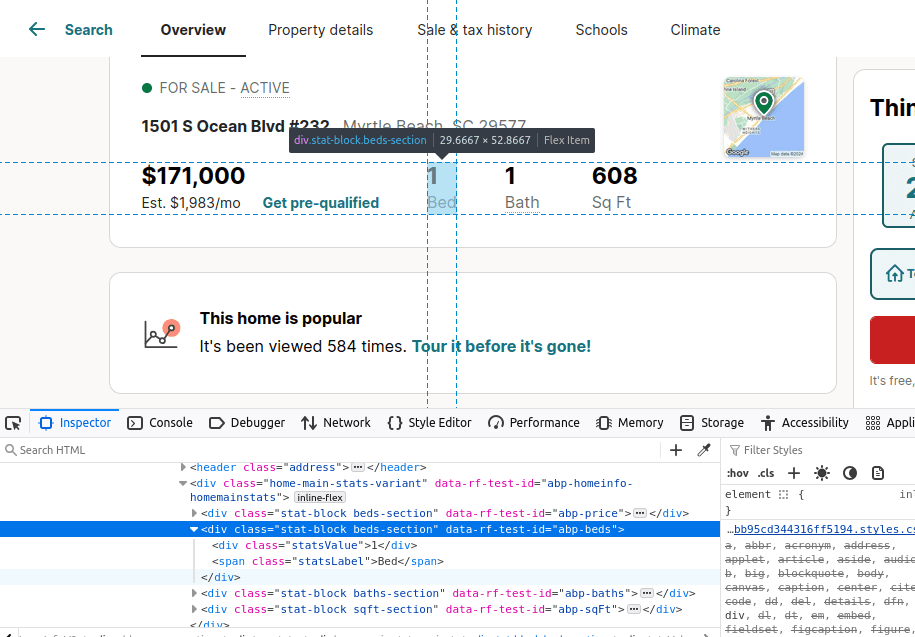
Task: Collapse the home-main-stats-variant div node
Action: point(183,484)
